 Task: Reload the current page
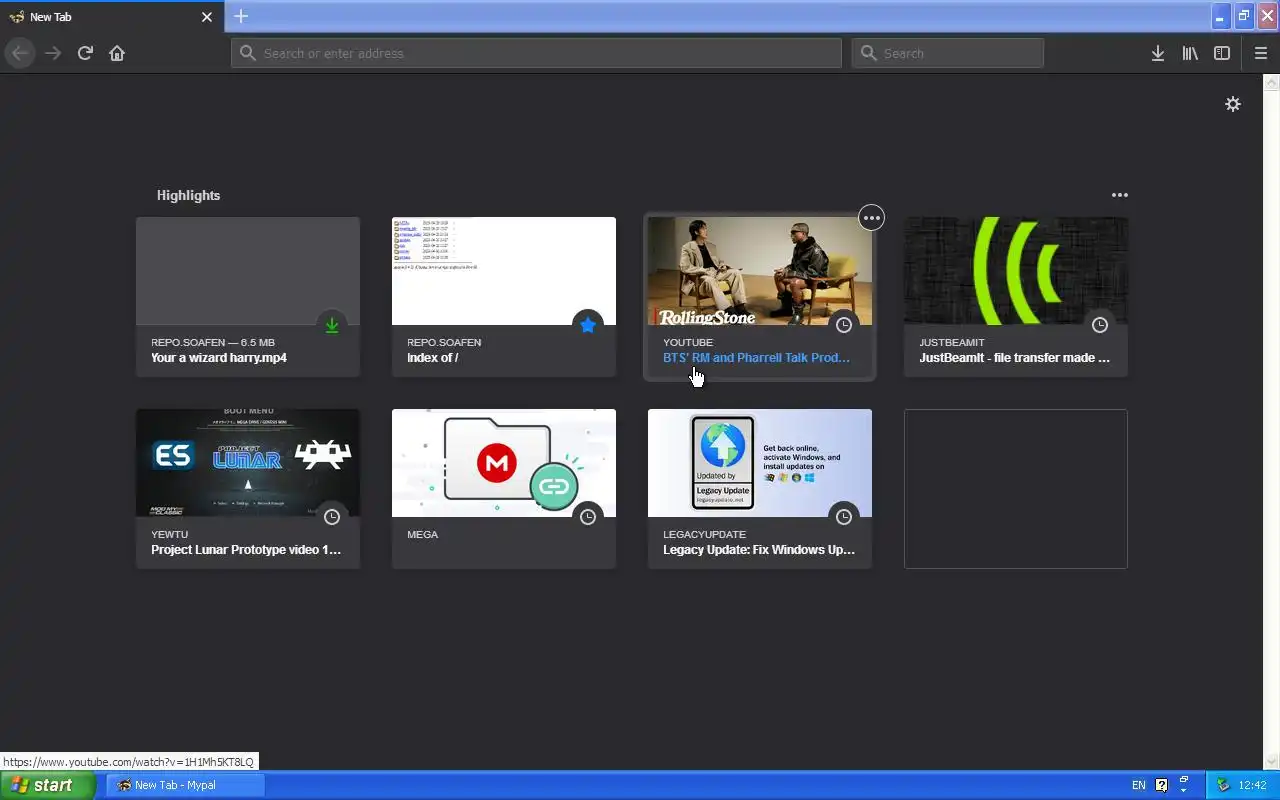pos(85,53)
